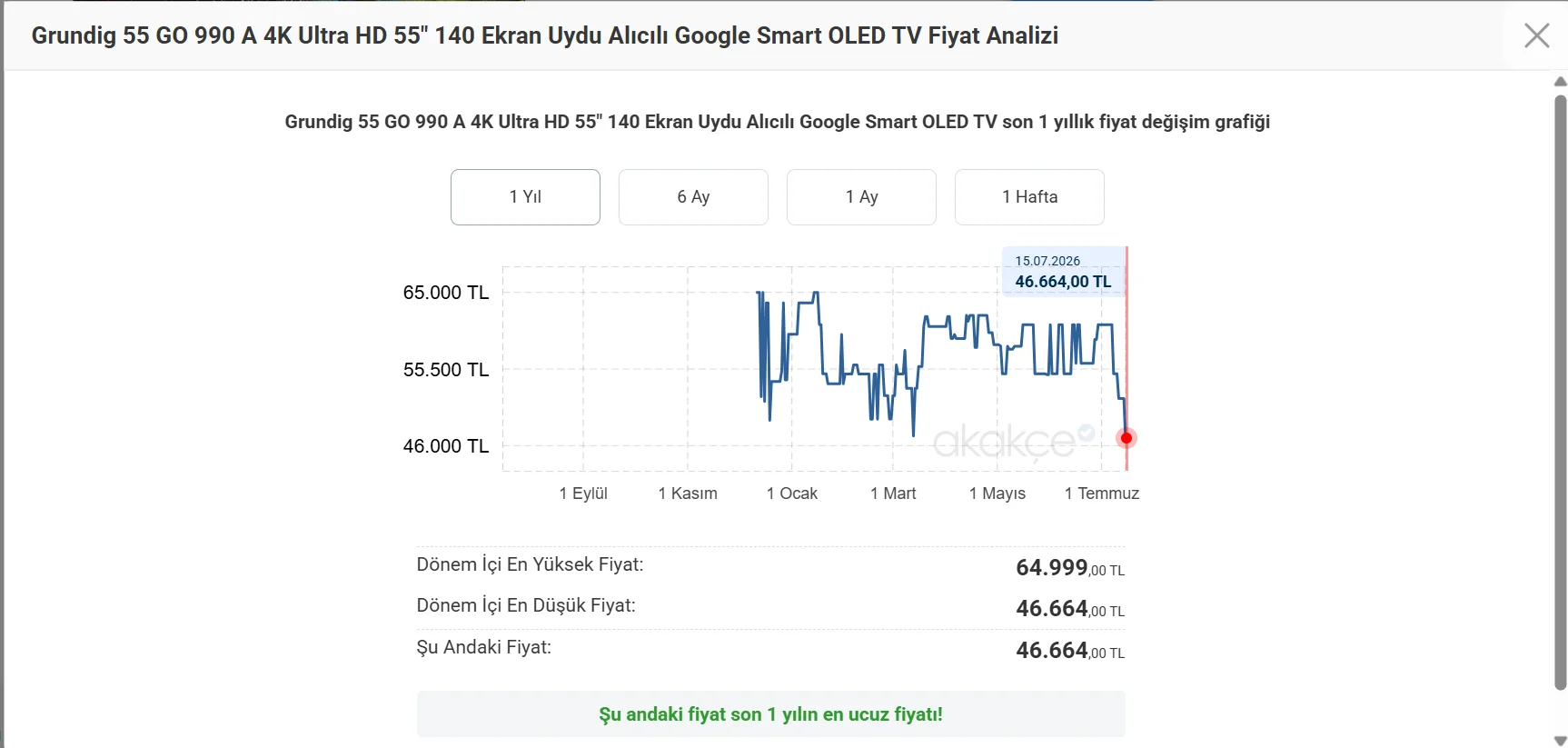Click the scrollbar down arrow
Viewport: 1568px width, 748px height.
[1560, 741]
